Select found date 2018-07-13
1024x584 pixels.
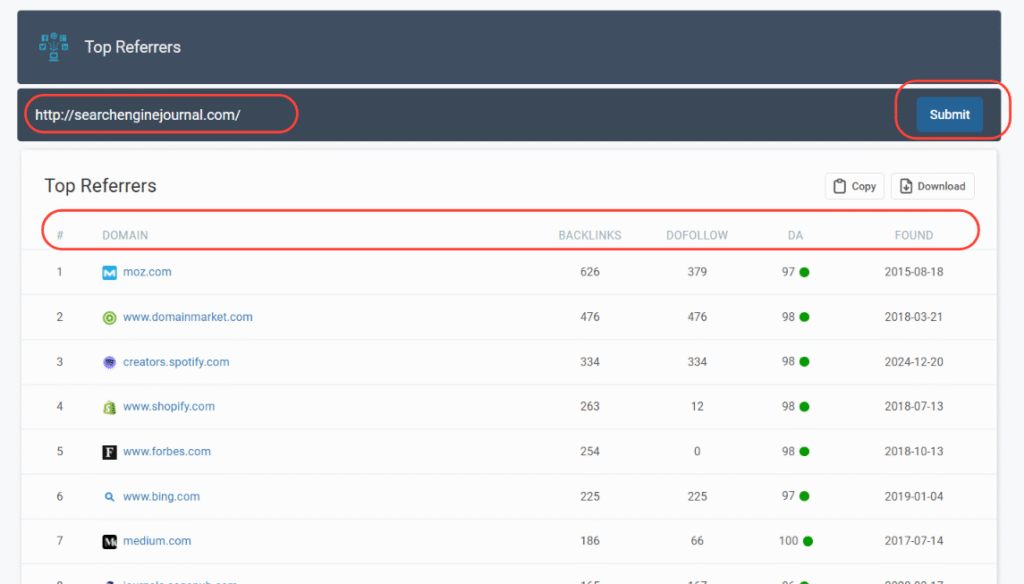pyautogui.click(x=914, y=406)
